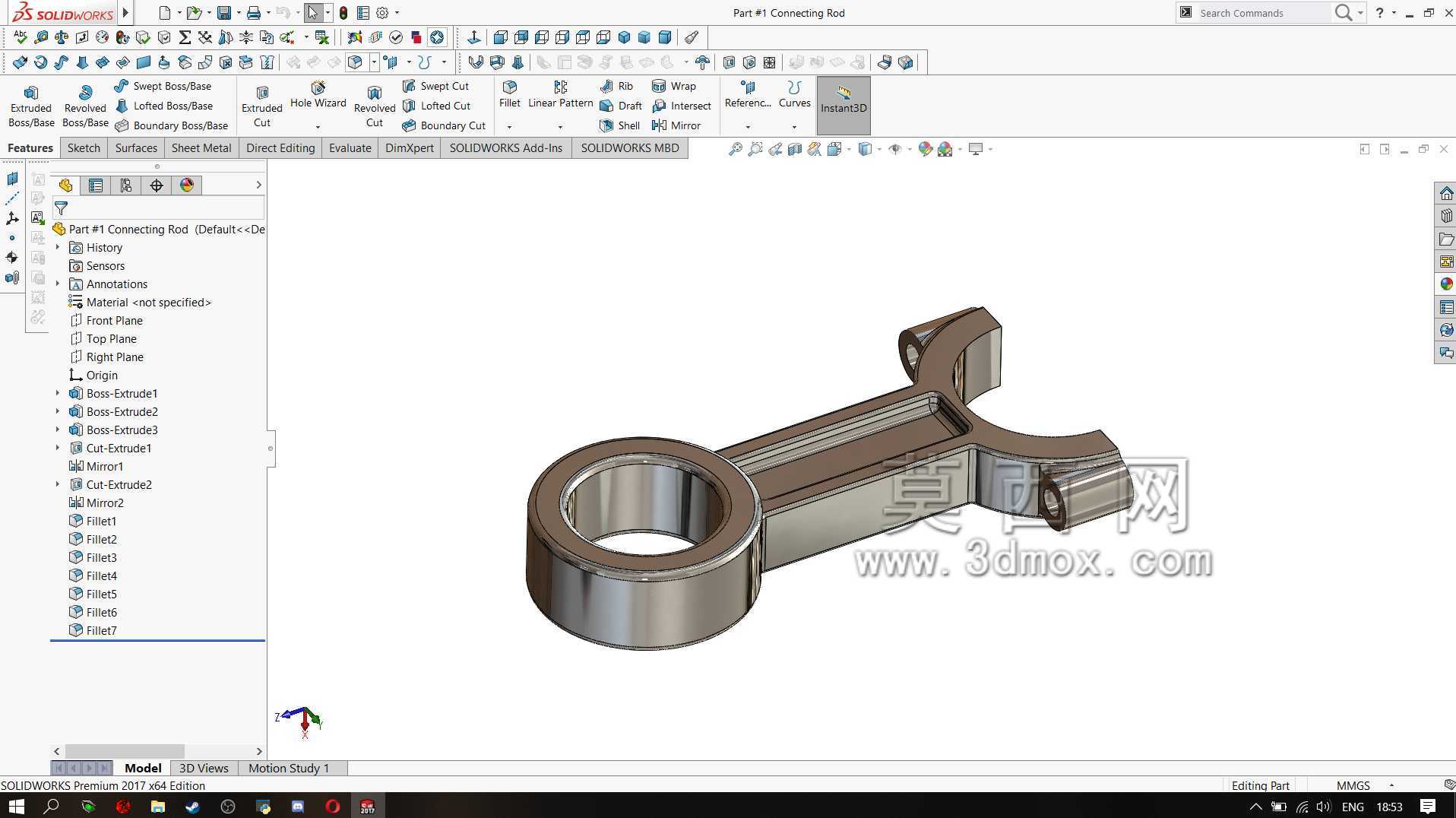Open the Design Library task pane tab
This screenshot has height=818, width=1456.
pyautogui.click(x=1446, y=216)
